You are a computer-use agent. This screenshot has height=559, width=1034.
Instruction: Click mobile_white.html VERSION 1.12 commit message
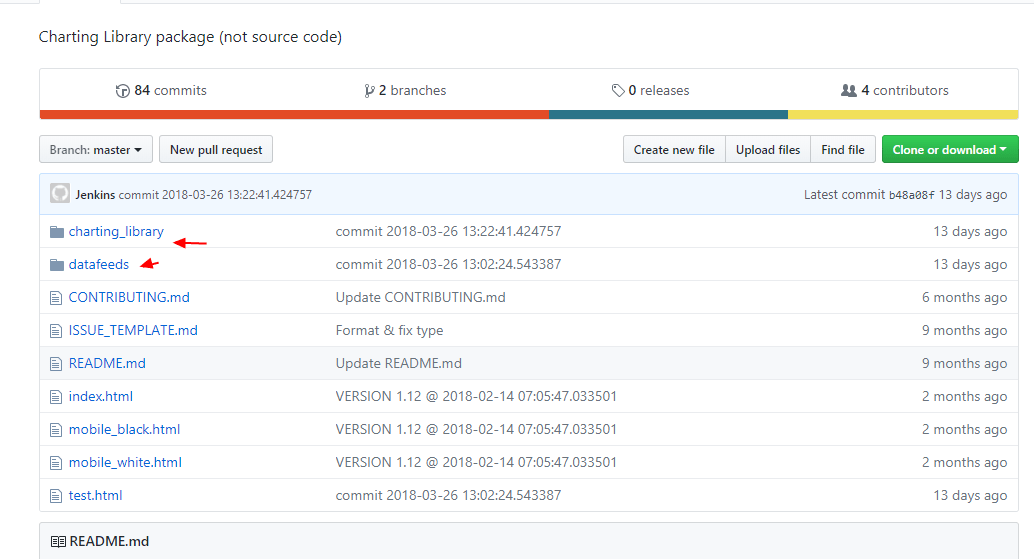pos(476,462)
